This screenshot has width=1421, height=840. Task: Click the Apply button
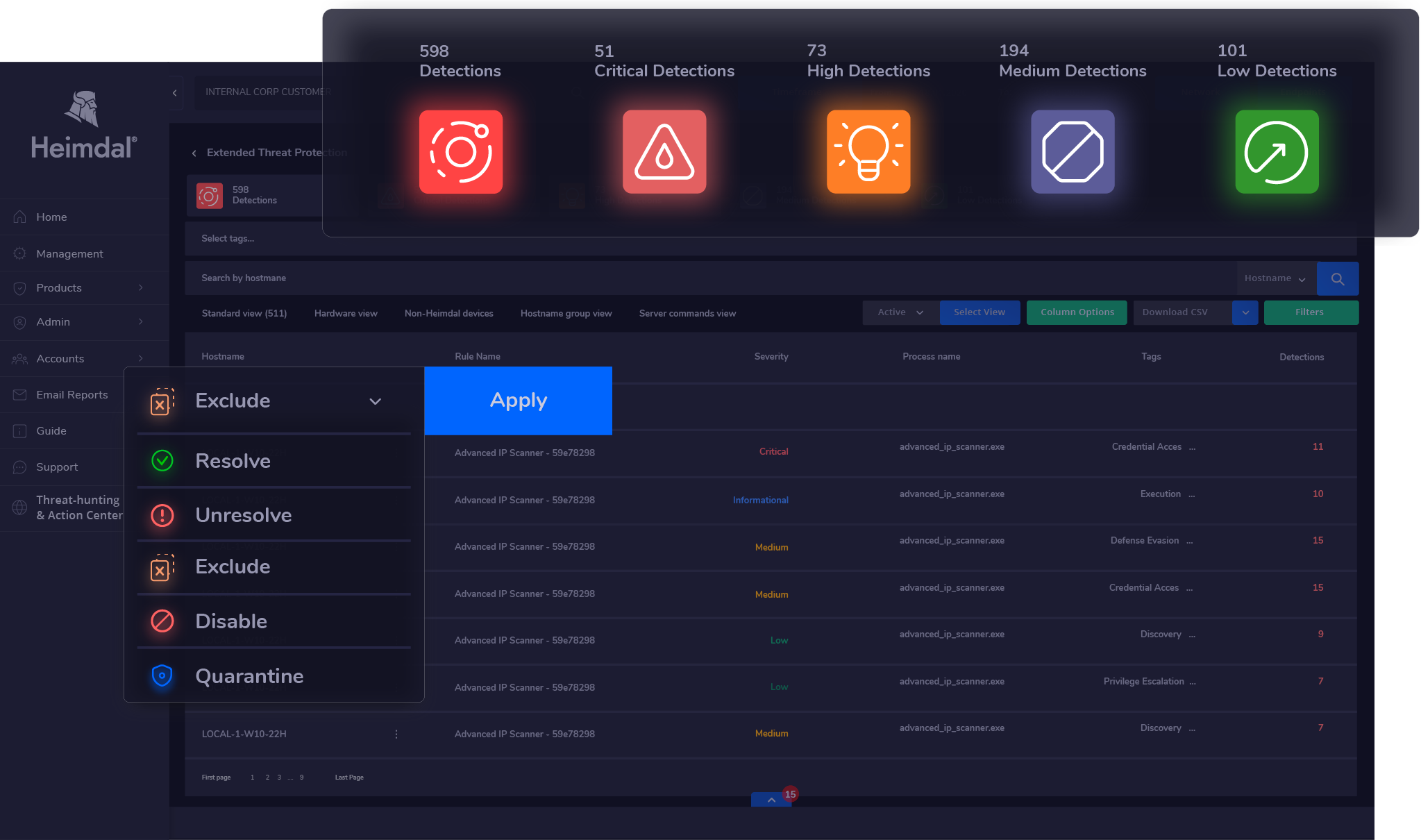click(x=518, y=401)
